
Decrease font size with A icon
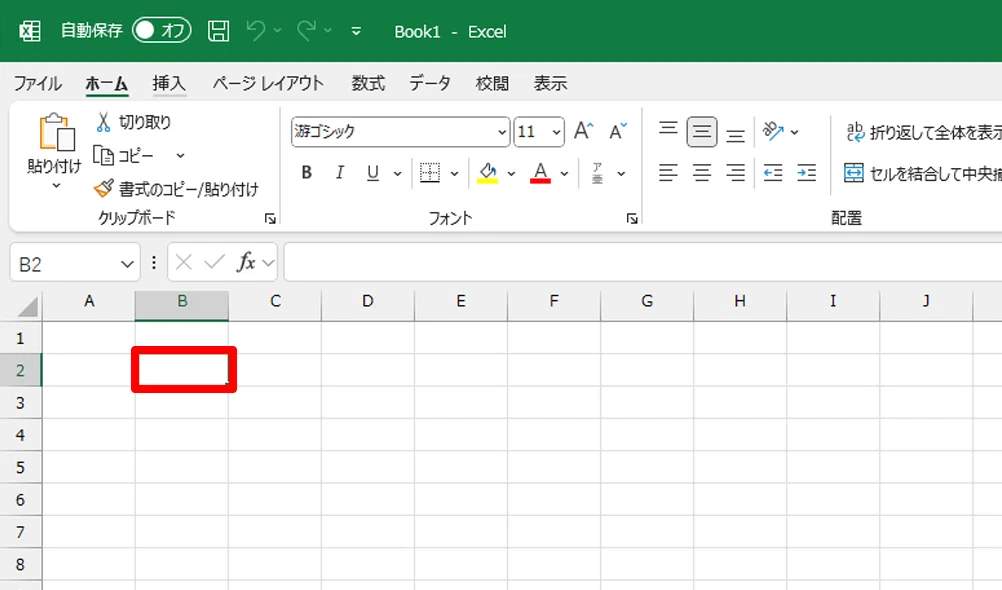(x=618, y=131)
